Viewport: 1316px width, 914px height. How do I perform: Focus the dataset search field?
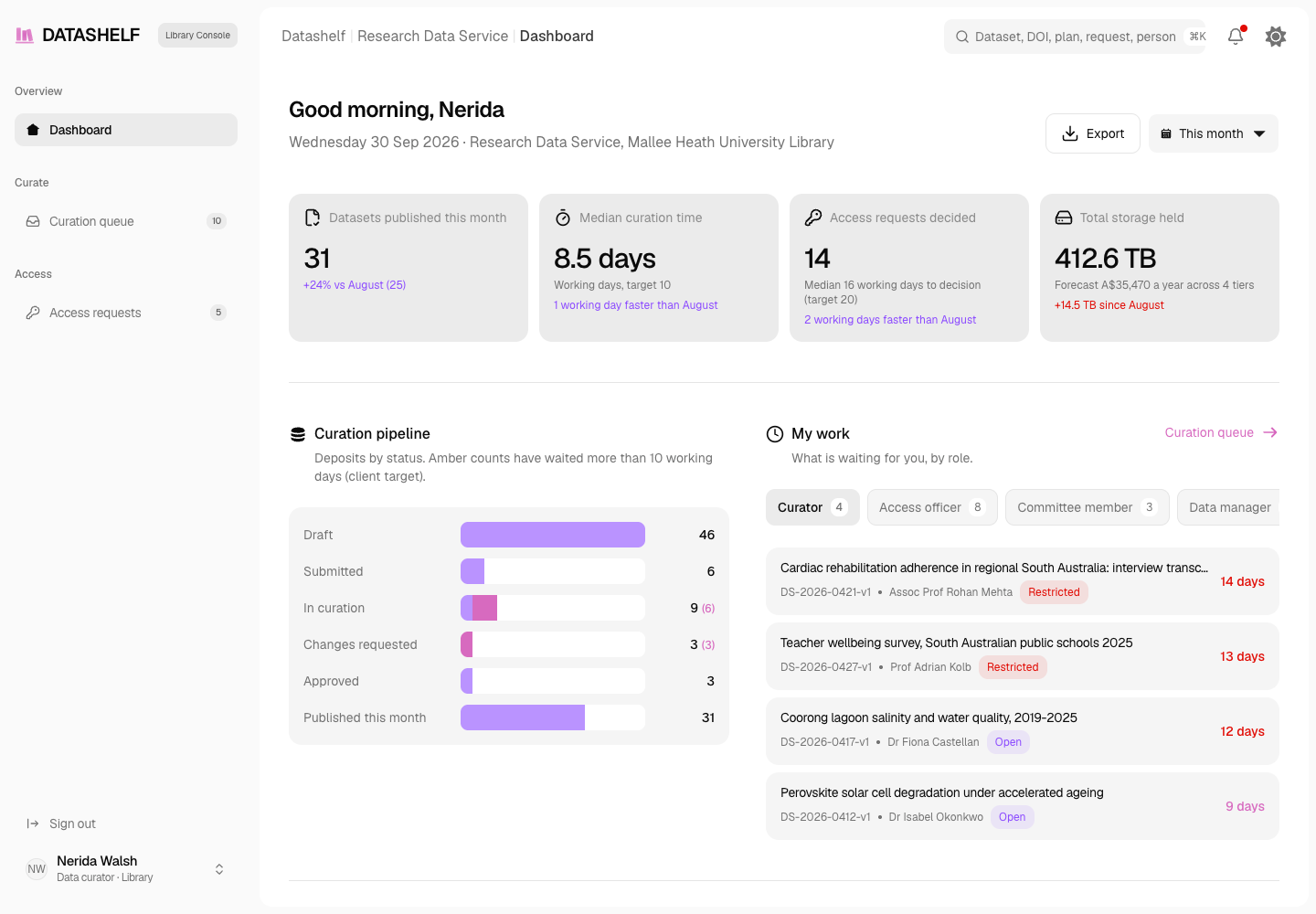(x=1075, y=37)
